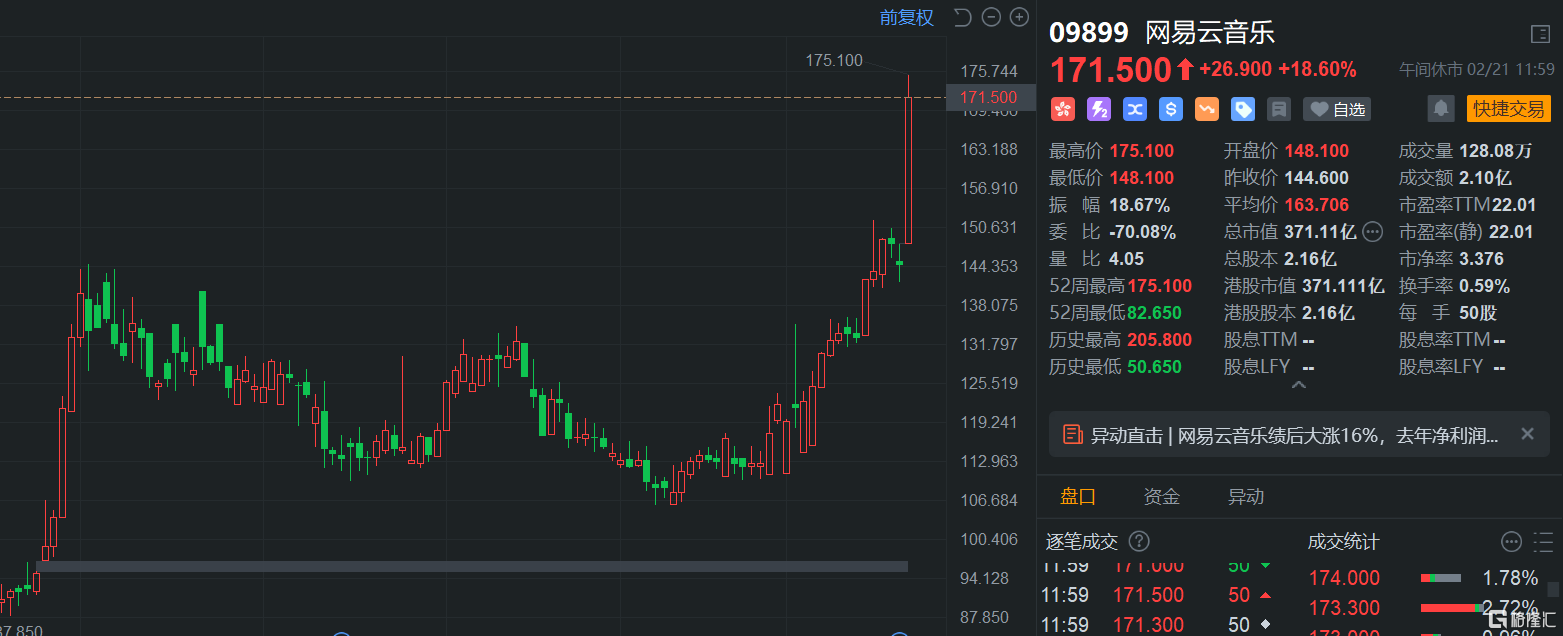The image size is (1563, 636).
Task: Open 快捷交易 quick trade
Action: [1508, 108]
